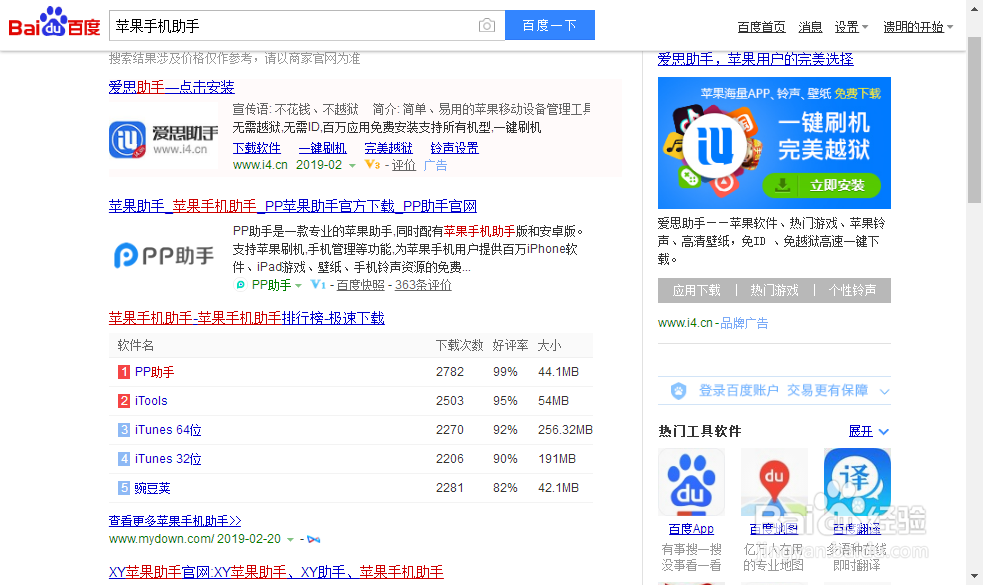Screen dimensions: 983x585
Task: Open 363条评价 link
Action: click(423, 285)
